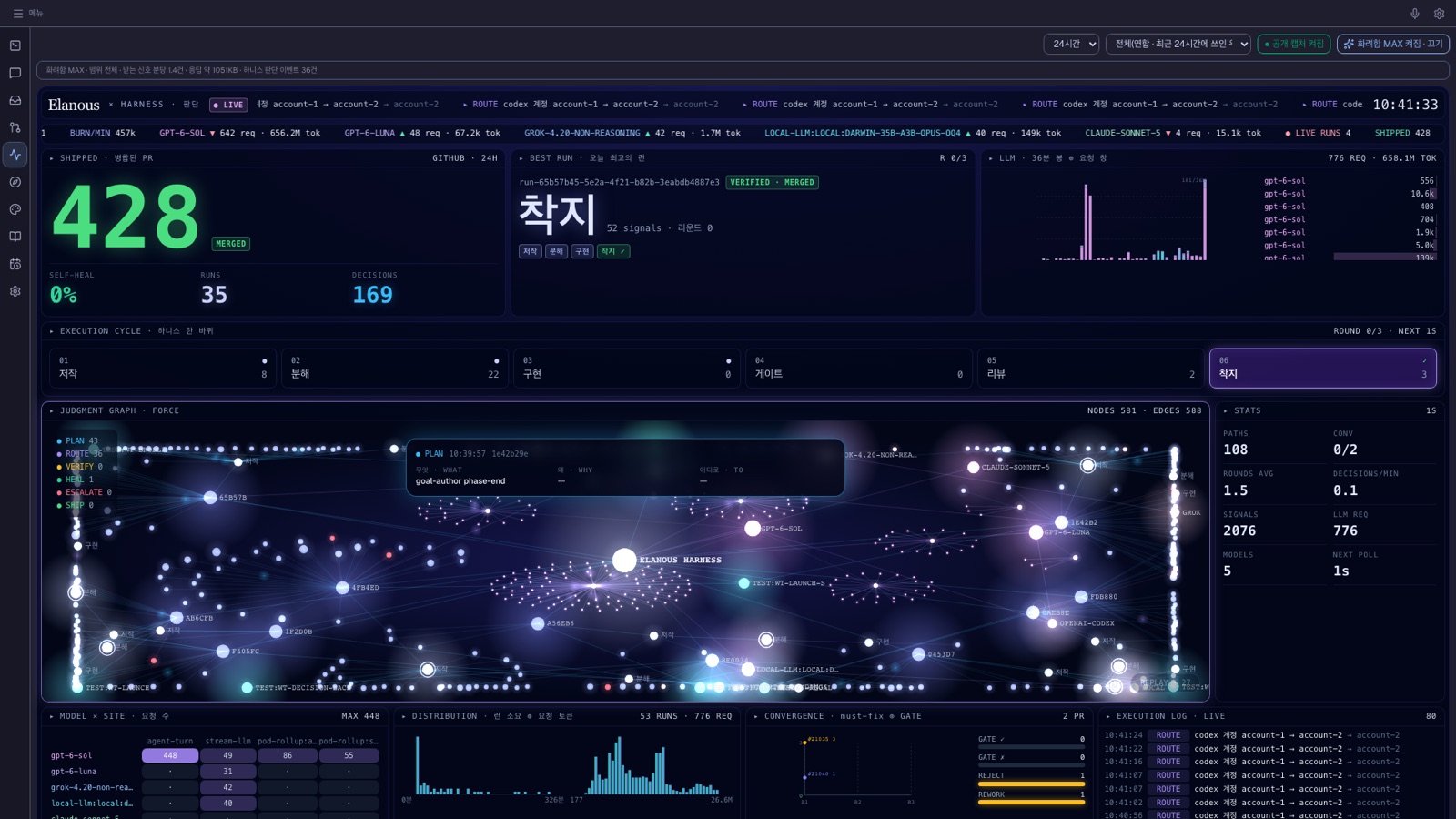The height and width of the screenshot is (819, 1456).
Task: Click the REJECT progress bar in Convergence
Action: click(x=1031, y=784)
